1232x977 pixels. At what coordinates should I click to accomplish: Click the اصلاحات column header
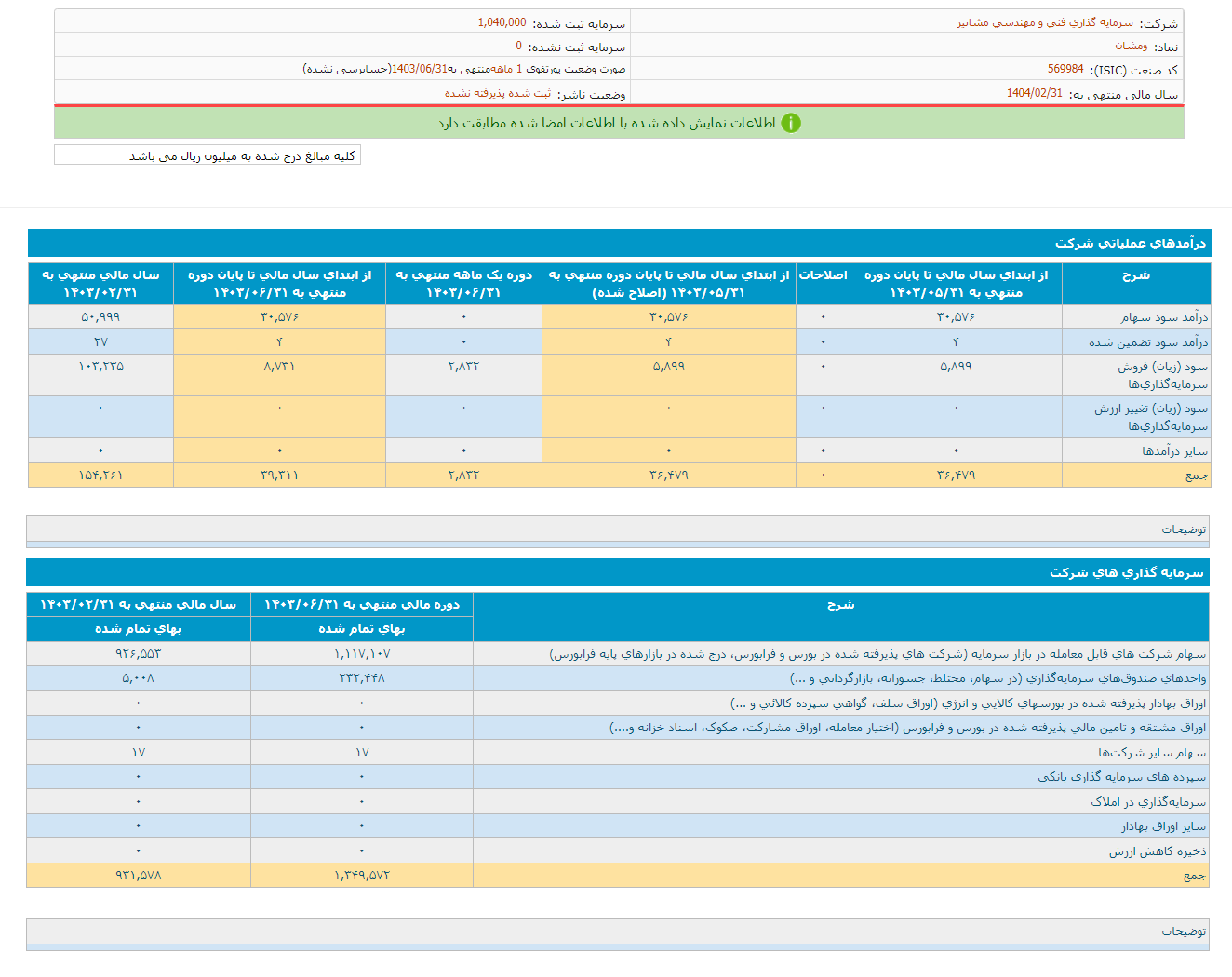coord(823,275)
